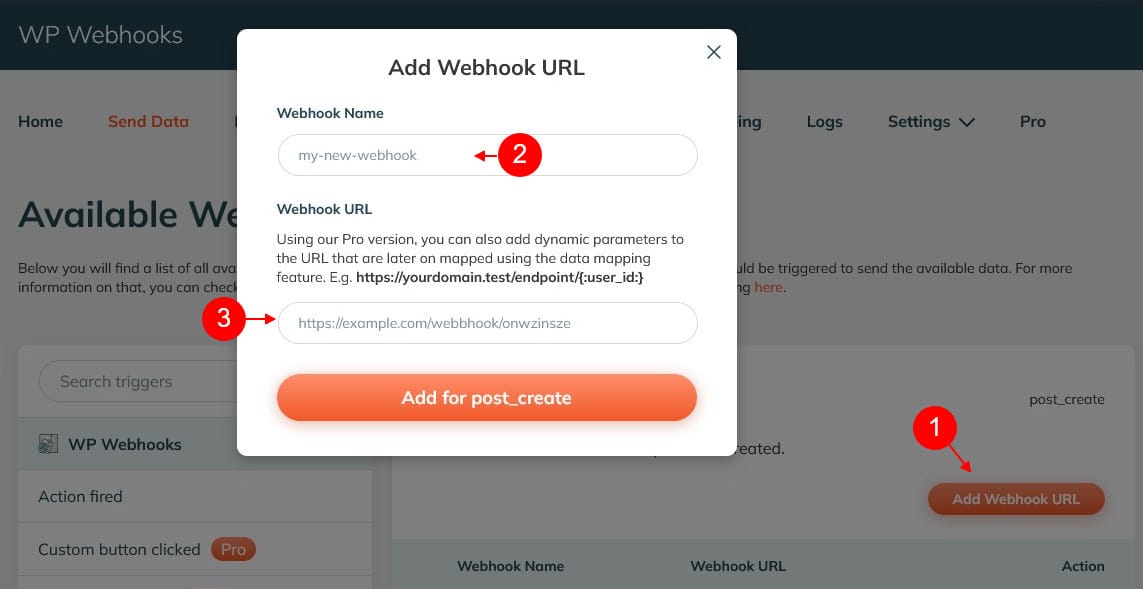Expand the Settings dropdown chevron
This screenshot has width=1143, height=589.
coord(967,122)
